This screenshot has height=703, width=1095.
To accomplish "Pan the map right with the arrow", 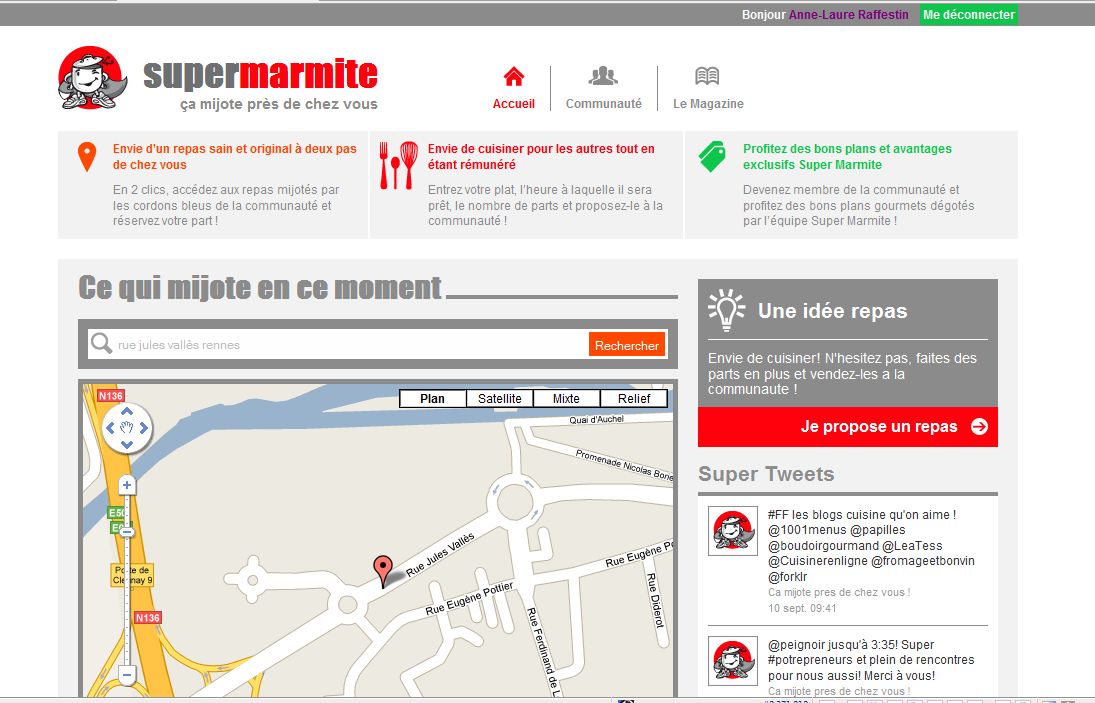I will click(143, 428).
